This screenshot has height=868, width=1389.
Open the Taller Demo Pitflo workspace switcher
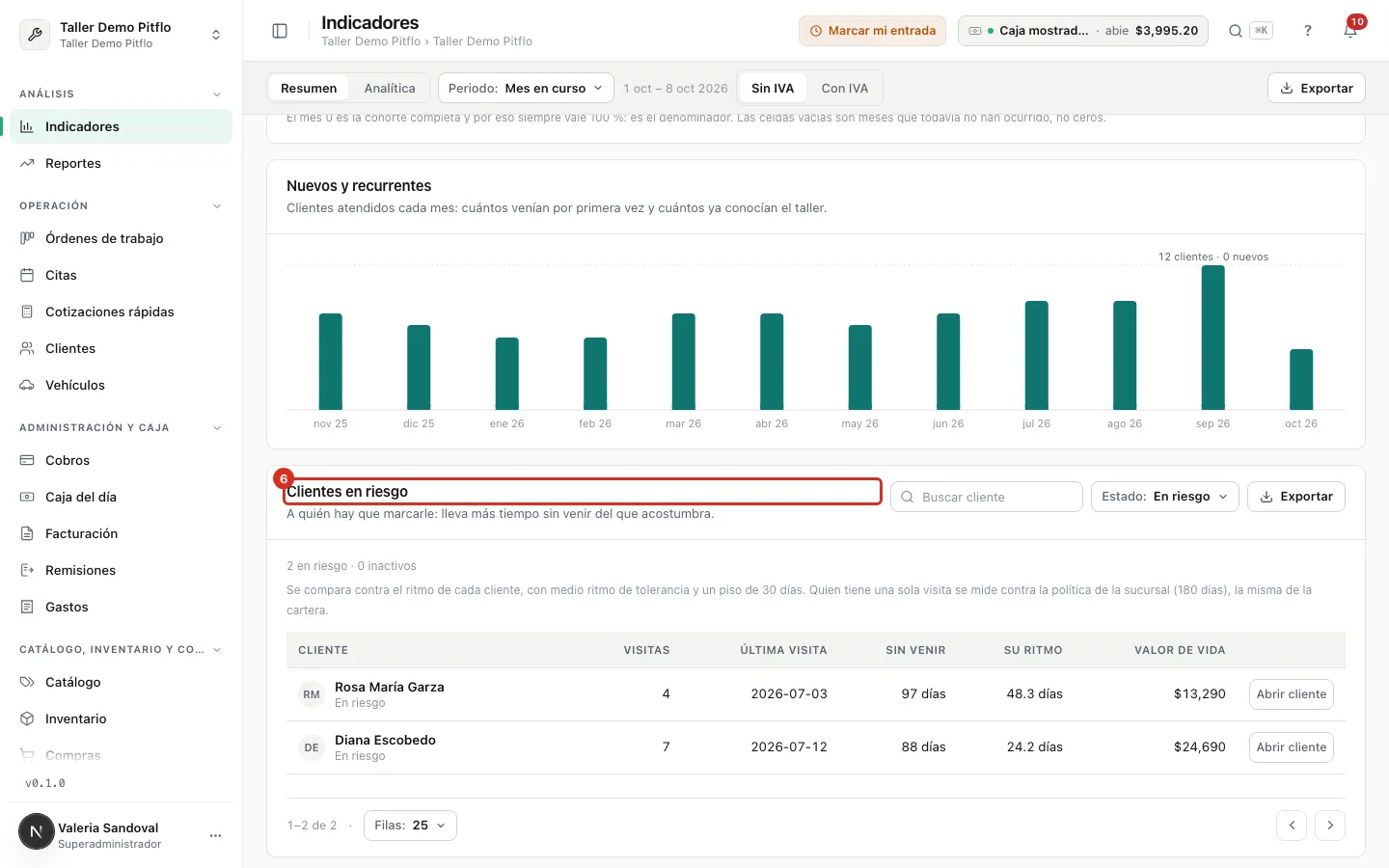(x=121, y=35)
